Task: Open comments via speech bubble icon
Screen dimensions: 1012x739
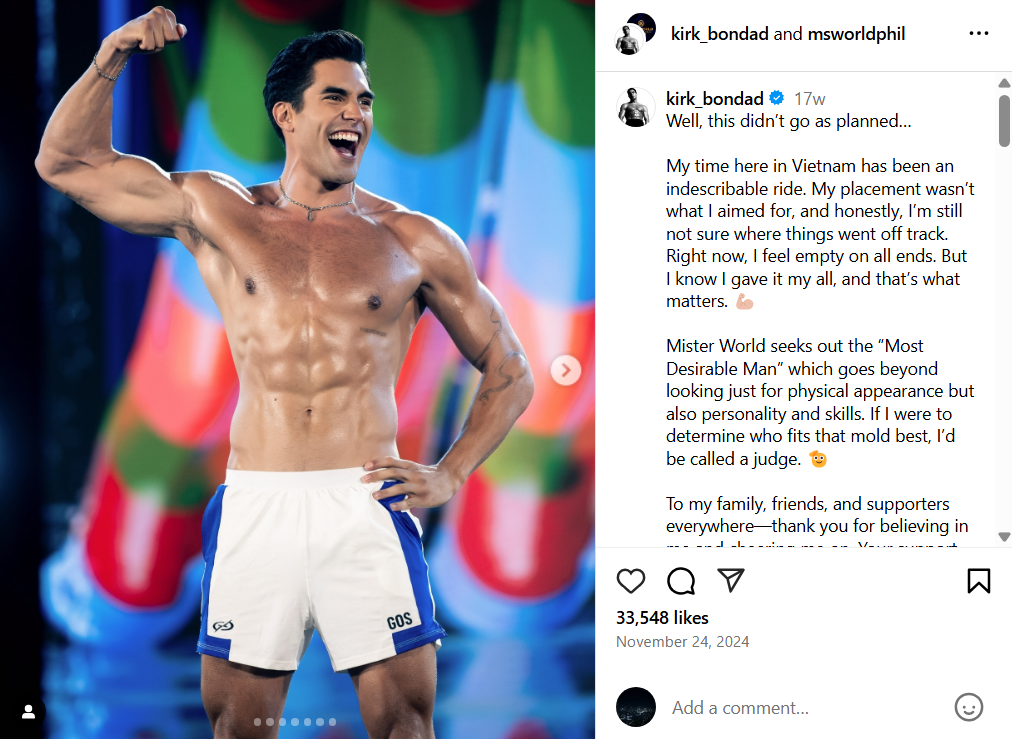Action: 681,581
